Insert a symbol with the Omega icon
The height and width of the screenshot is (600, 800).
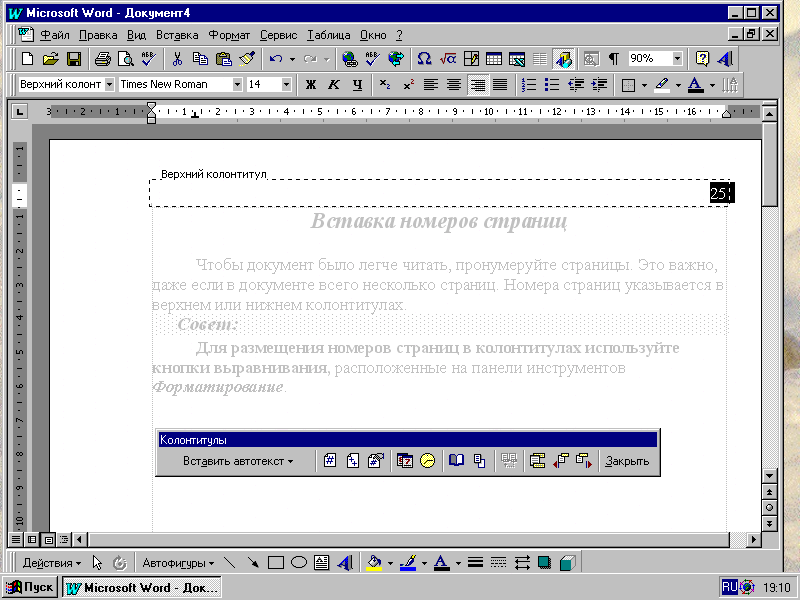(x=424, y=59)
